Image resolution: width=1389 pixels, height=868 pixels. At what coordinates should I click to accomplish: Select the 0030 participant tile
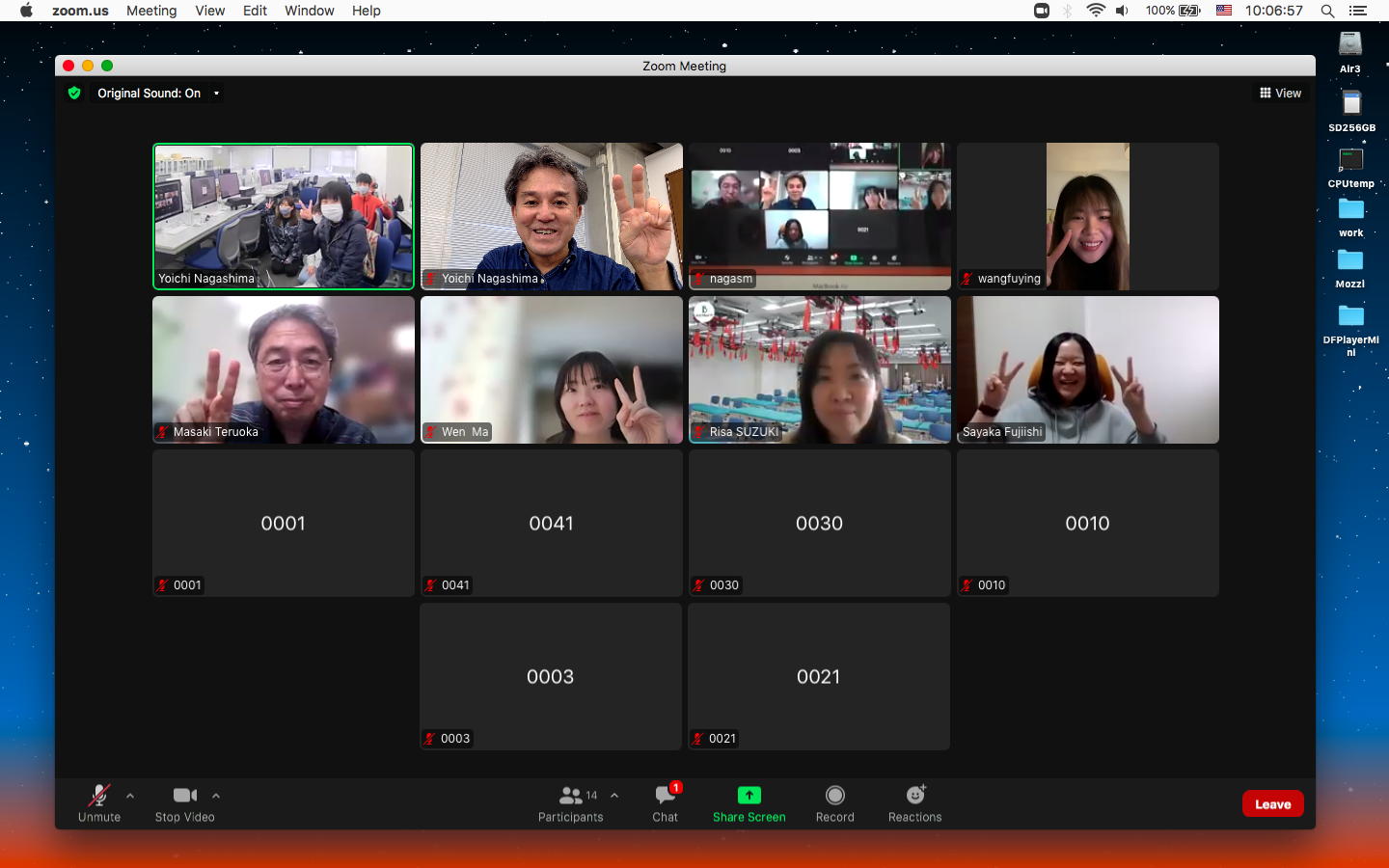click(820, 523)
